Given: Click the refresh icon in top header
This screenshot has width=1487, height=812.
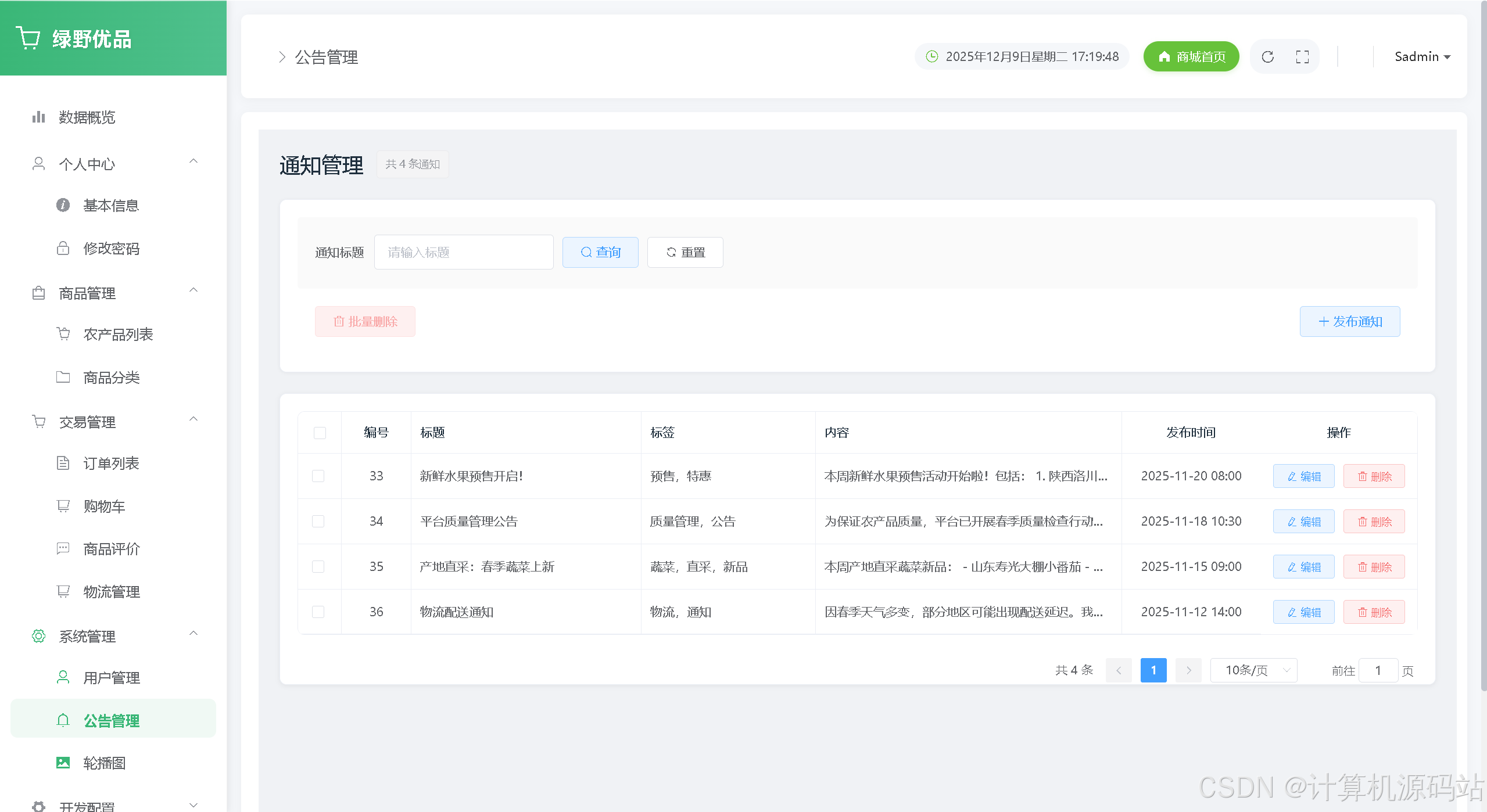Looking at the screenshot, I should click(1267, 57).
